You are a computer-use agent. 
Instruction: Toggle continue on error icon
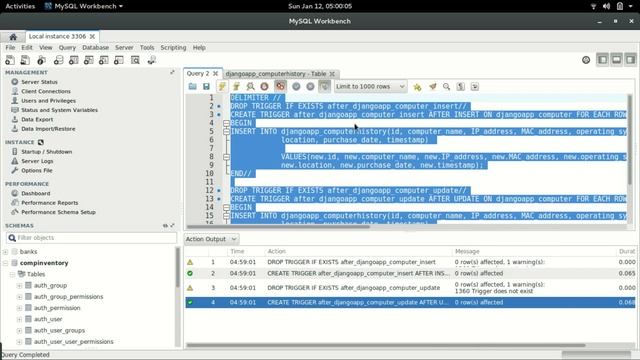point(280,87)
